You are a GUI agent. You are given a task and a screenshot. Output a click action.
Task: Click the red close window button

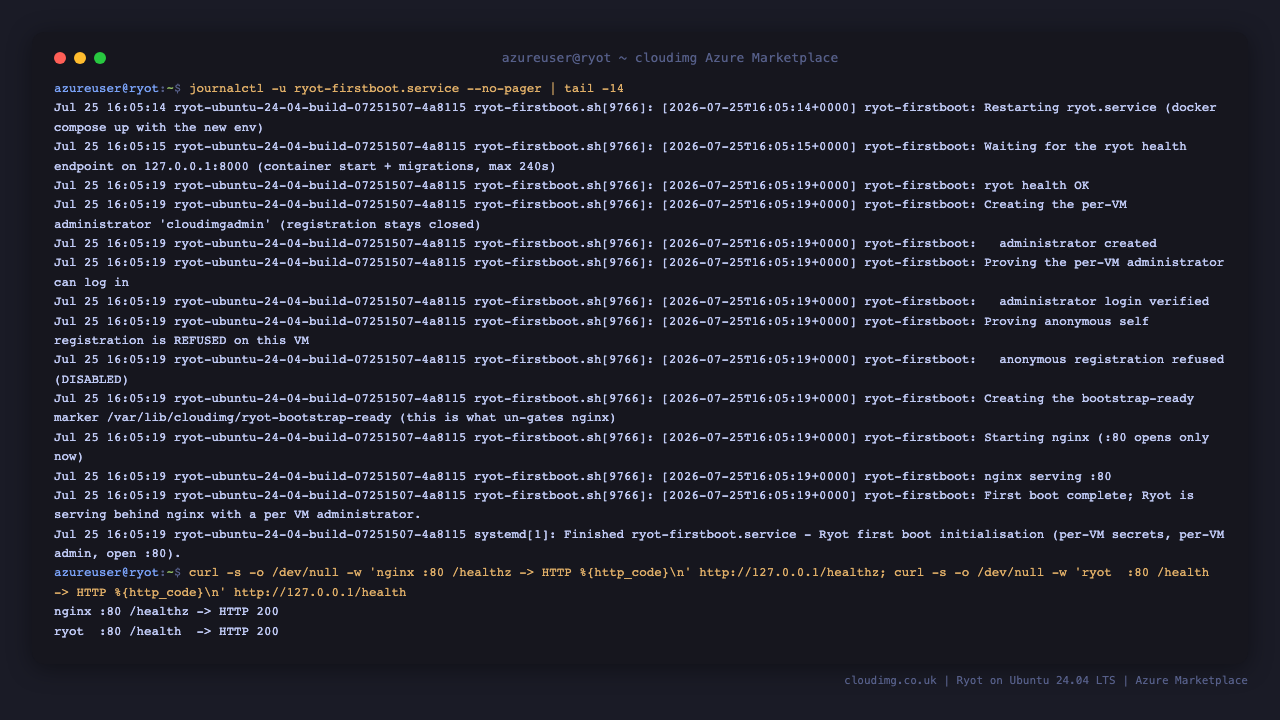tap(60, 58)
